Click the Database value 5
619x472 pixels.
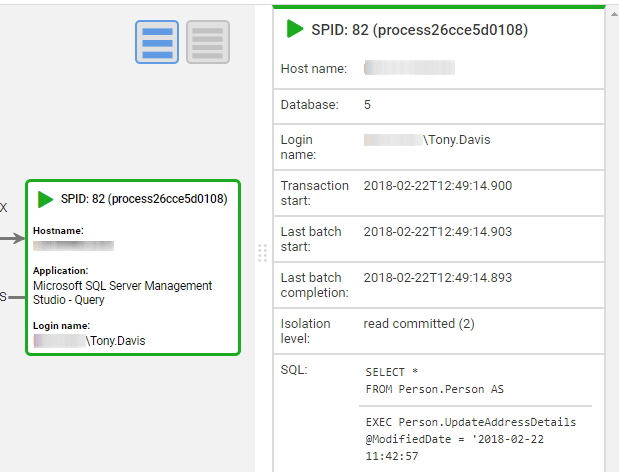[367, 105]
